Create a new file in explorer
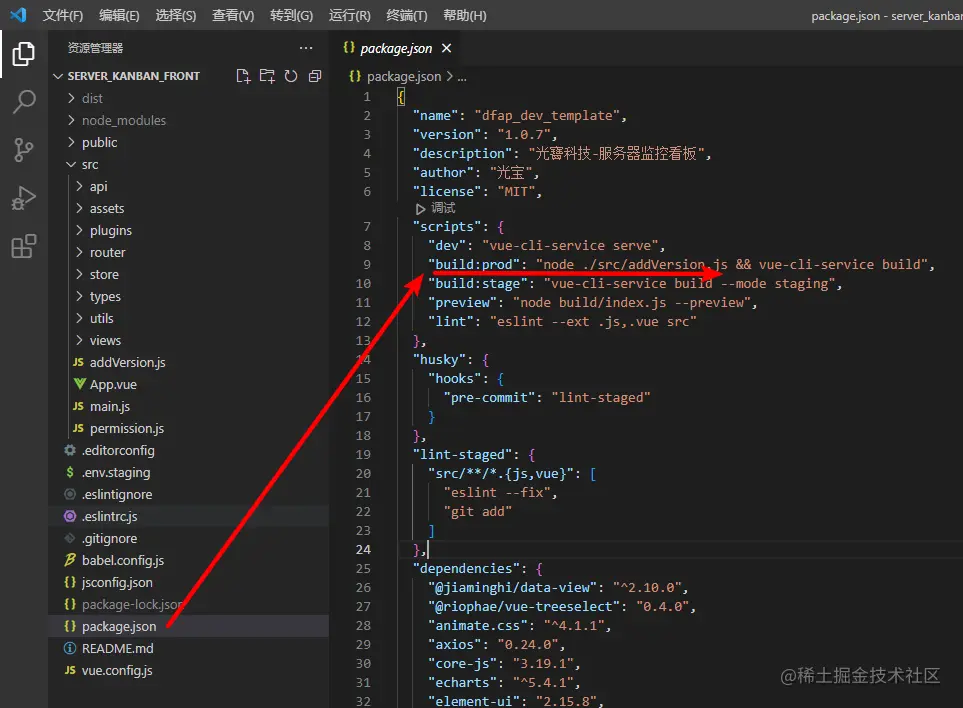The height and width of the screenshot is (708, 963). (x=243, y=76)
